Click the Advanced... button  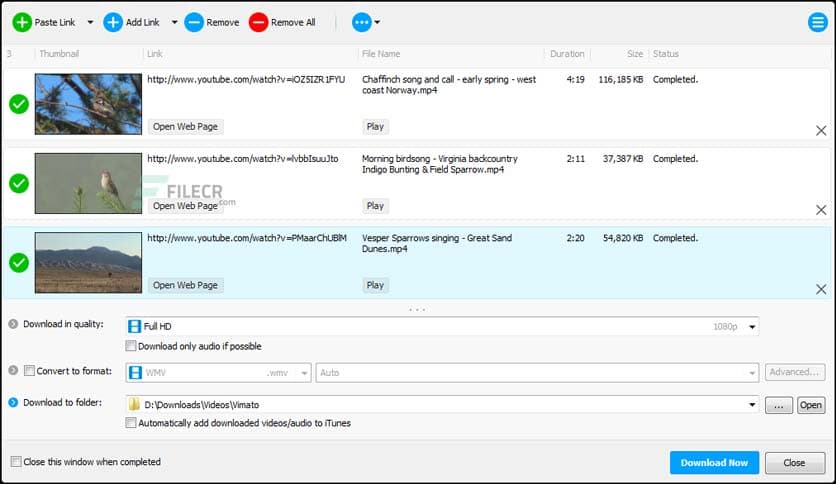pos(795,372)
